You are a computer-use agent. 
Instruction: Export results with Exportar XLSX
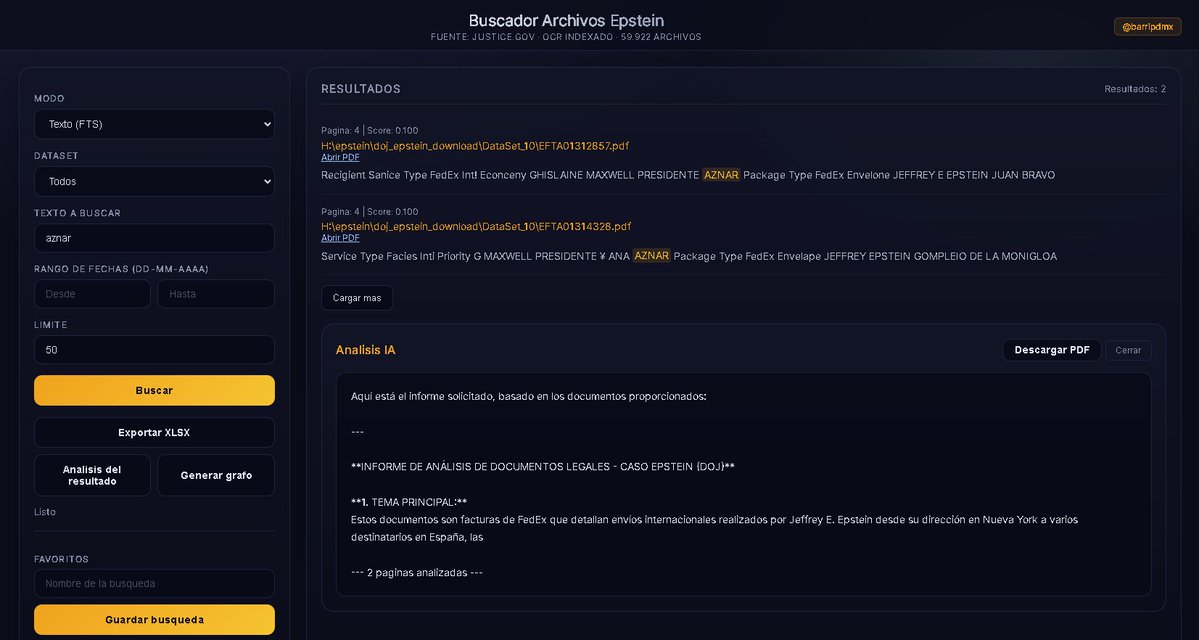154,432
